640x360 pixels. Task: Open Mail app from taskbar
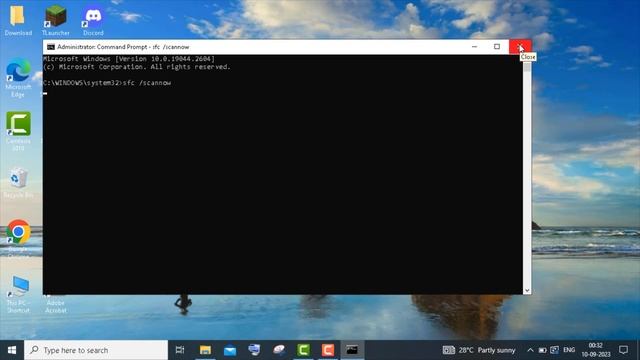(x=230, y=350)
